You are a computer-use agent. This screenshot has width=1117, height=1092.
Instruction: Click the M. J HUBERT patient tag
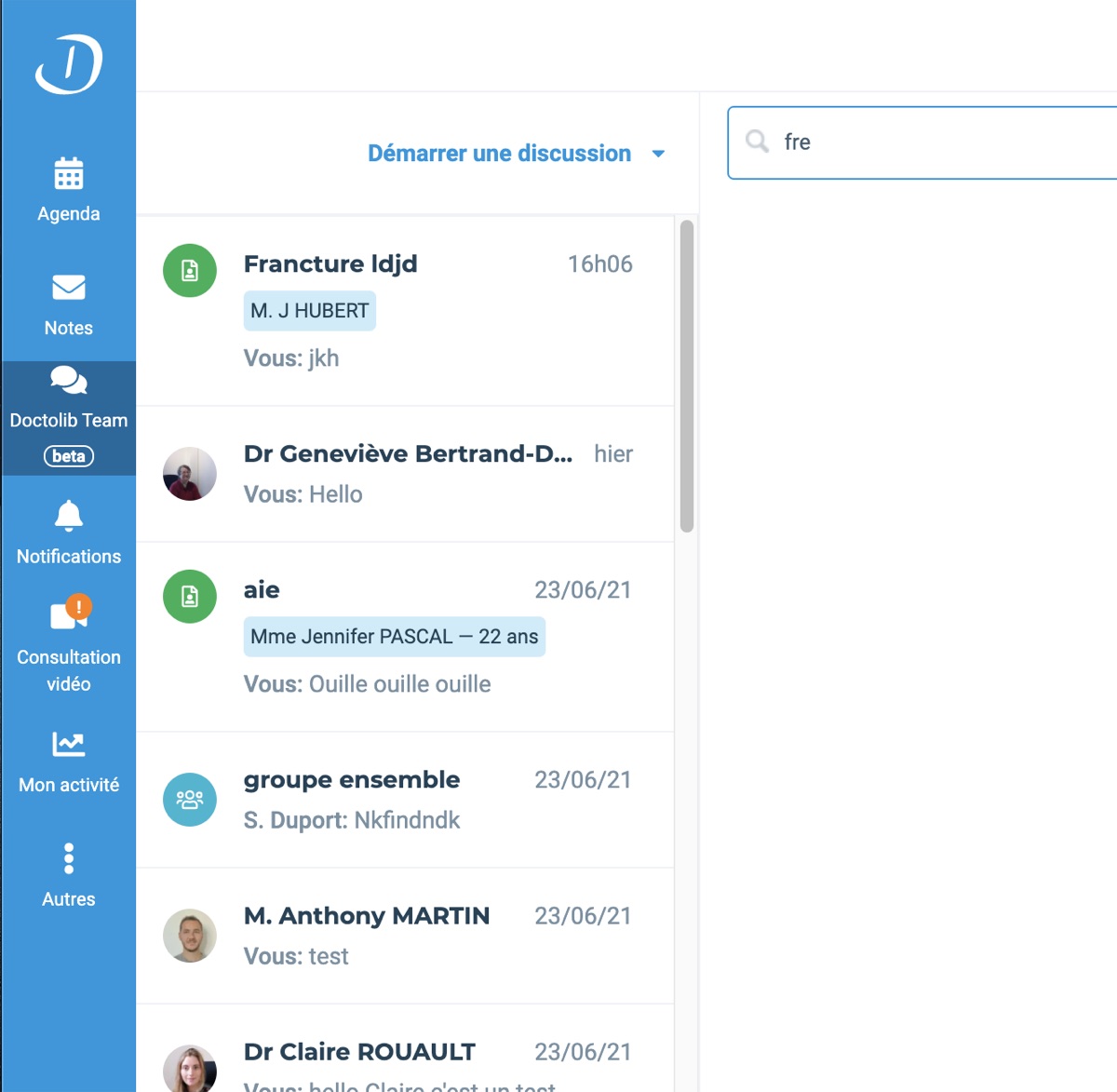[x=310, y=311]
